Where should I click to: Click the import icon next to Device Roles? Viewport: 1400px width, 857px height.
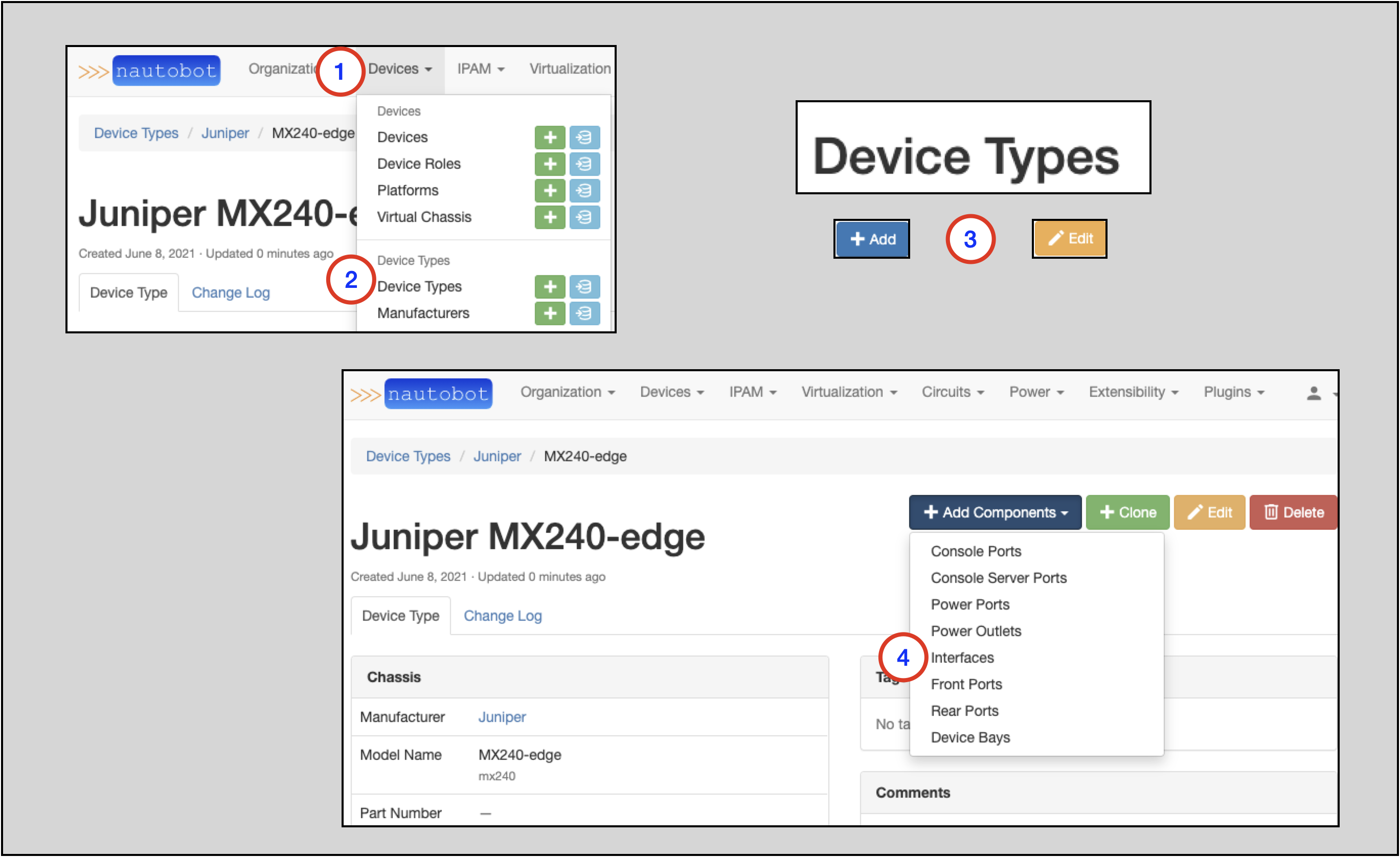[584, 164]
